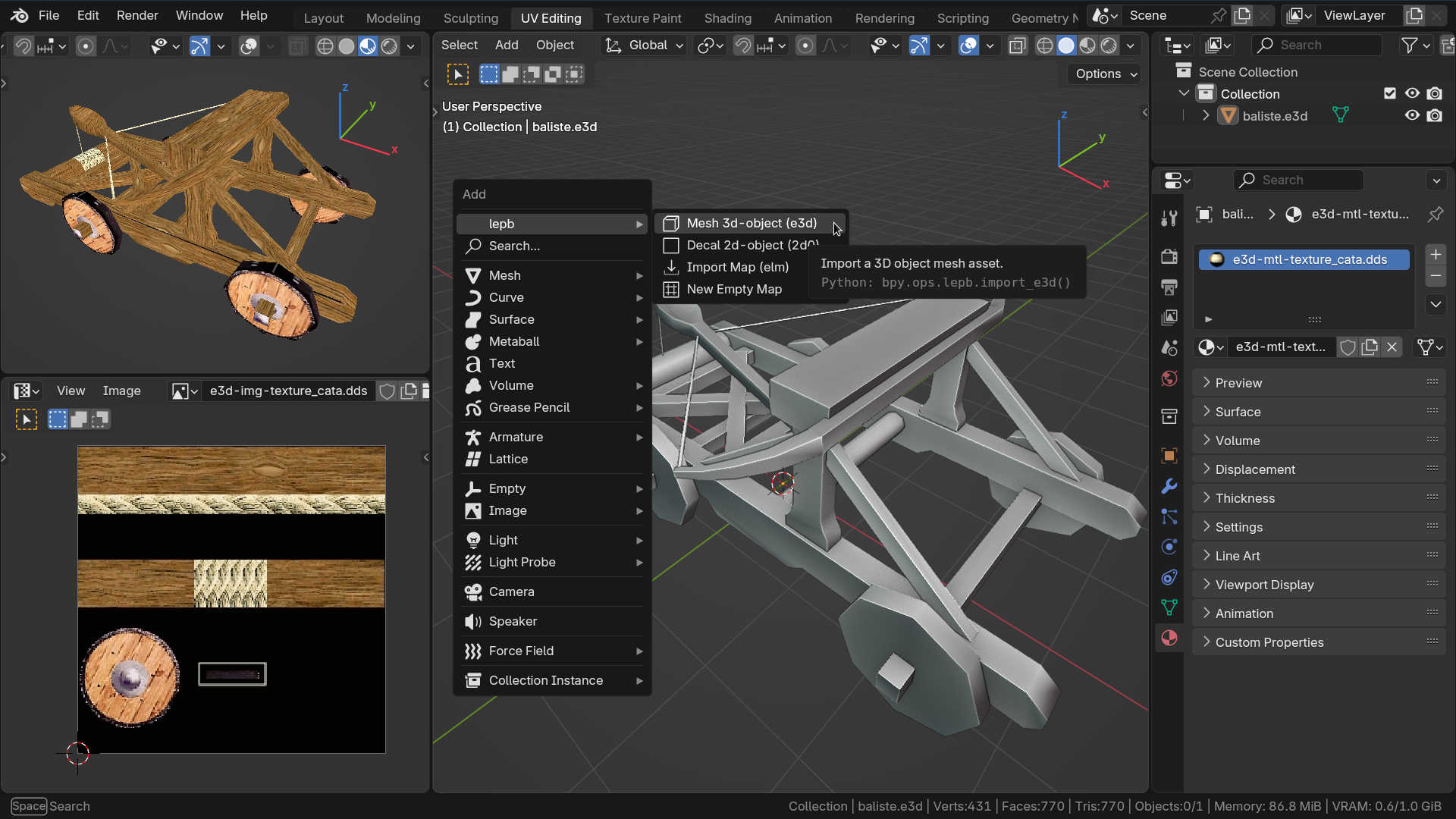Click the properties panel Search field
Viewport: 1456px width, 819px height.
[1300, 180]
